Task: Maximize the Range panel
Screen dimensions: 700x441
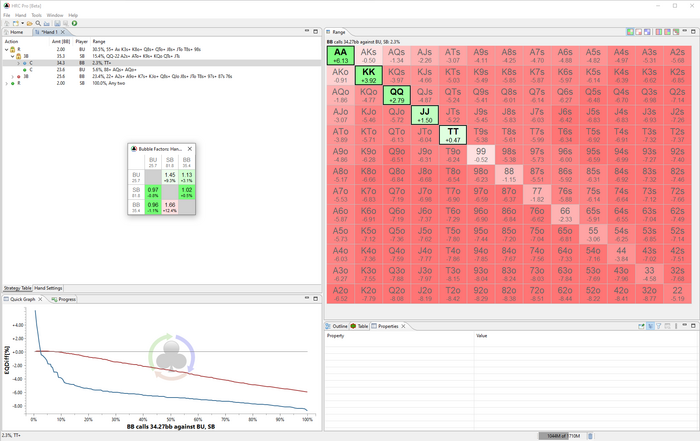Action: click(x=693, y=31)
